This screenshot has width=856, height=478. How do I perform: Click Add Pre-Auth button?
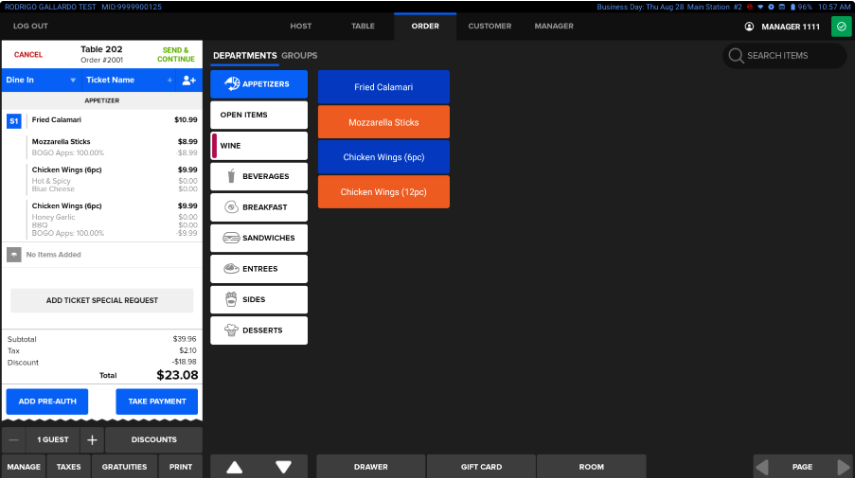coord(47,402)
